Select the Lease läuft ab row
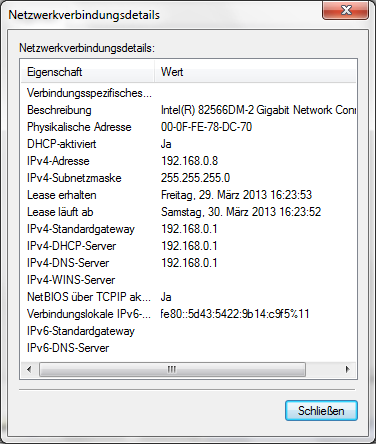 point(189,212)
